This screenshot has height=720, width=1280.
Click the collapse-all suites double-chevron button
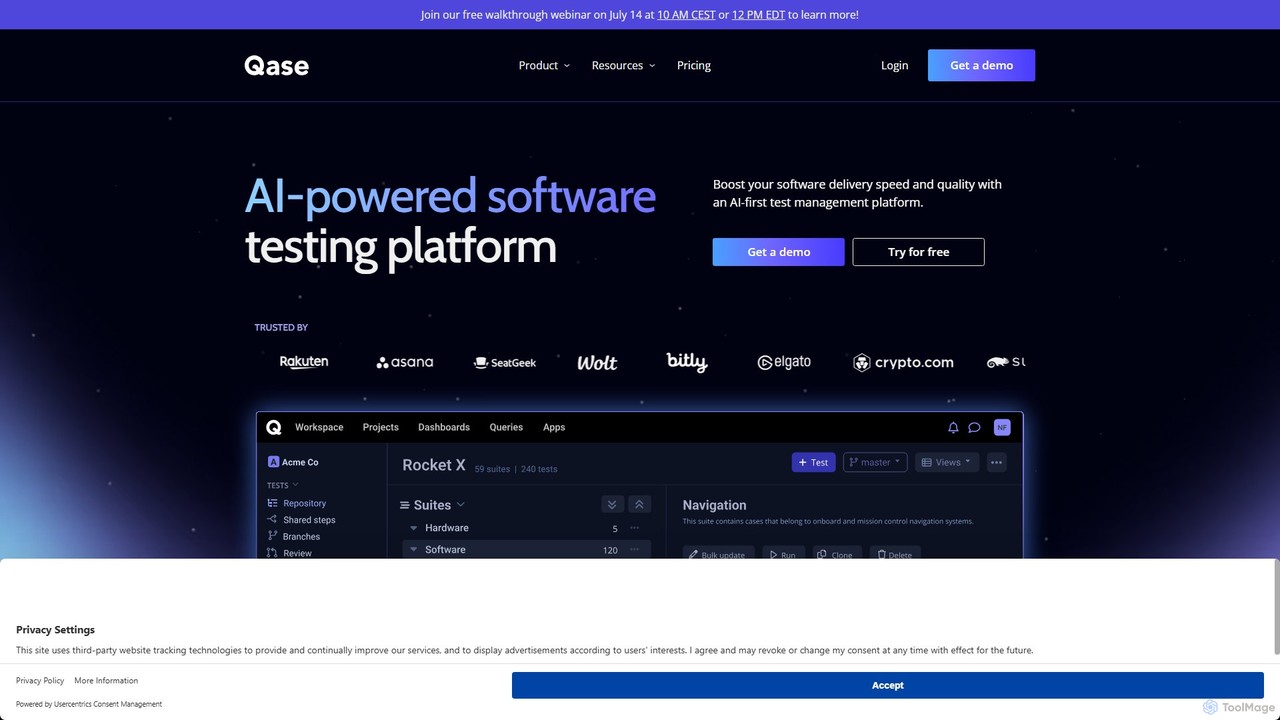(640, 505)
